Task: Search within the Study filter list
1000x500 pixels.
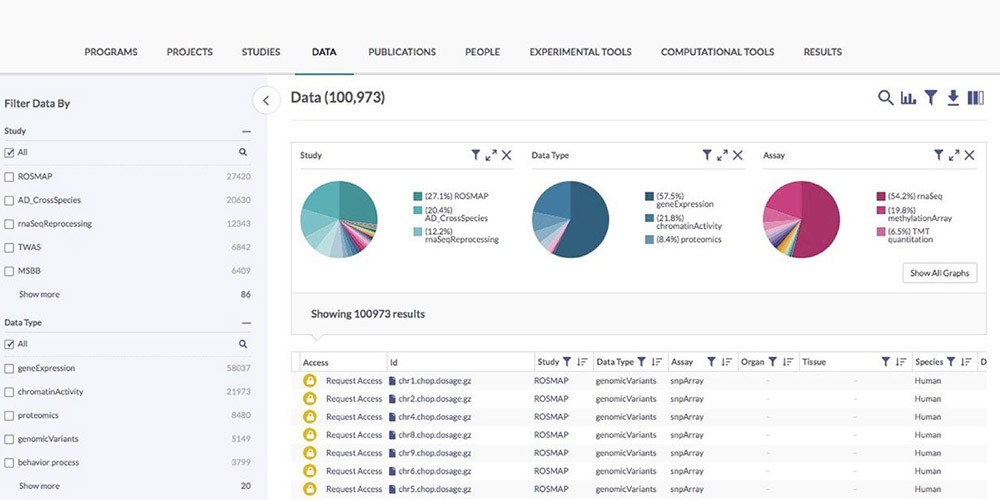Action: point(243,152)
